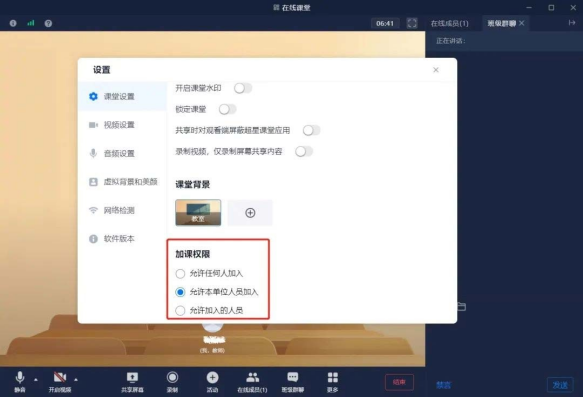Screen dimensions: 584x397
Task: Open software version section
Action: [123, 239]
